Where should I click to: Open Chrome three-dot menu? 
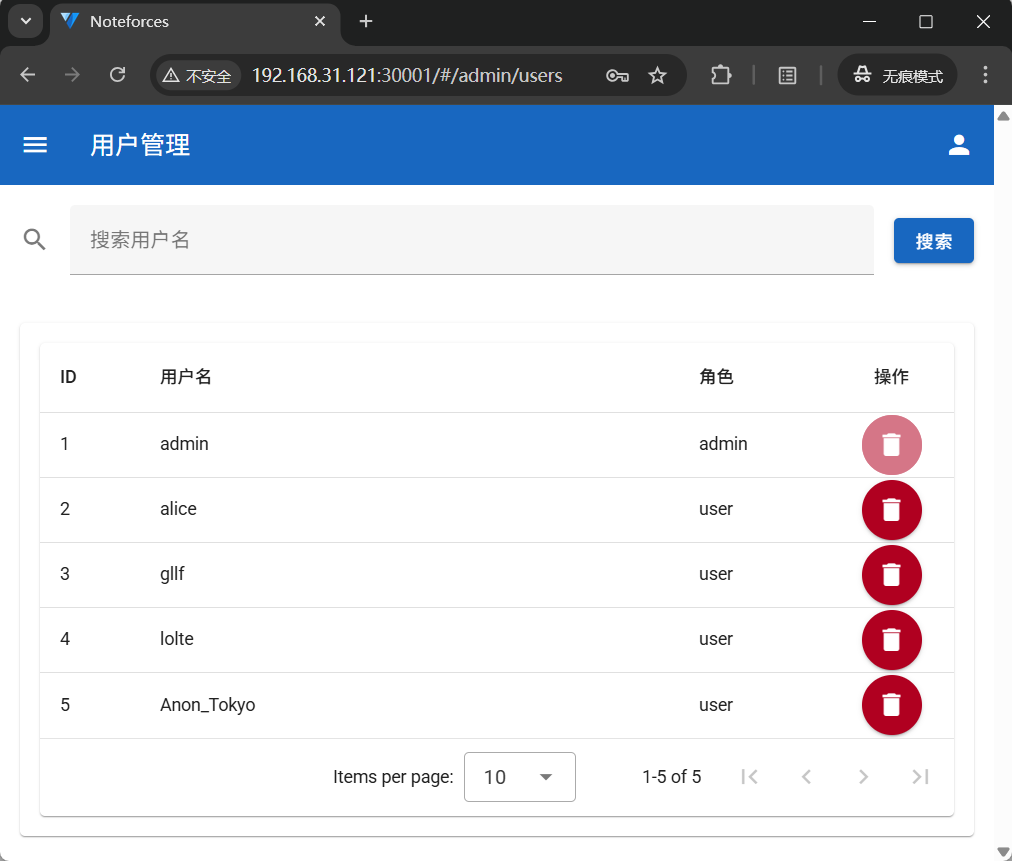point(985,75)
